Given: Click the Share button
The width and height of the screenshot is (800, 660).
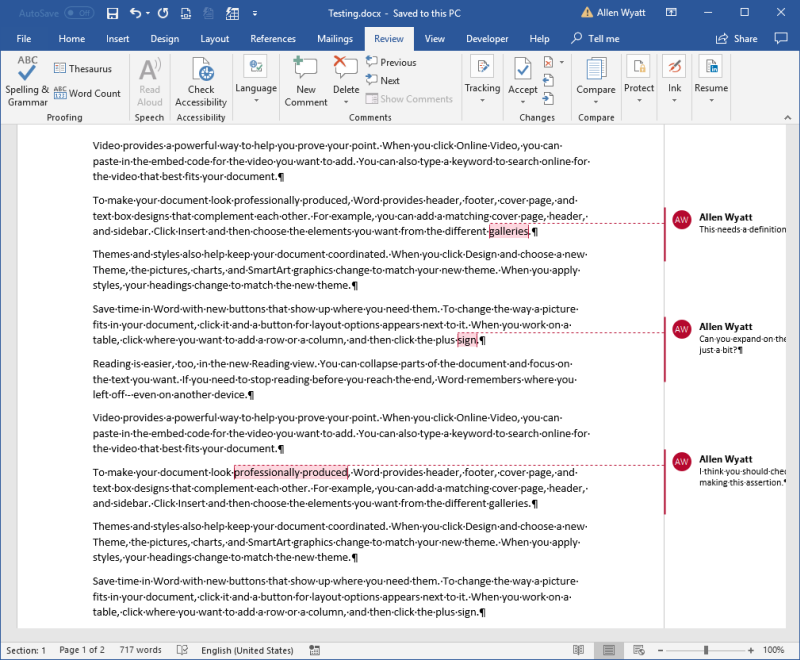Looking at the screenshot, I should click(x=736, y=38).
